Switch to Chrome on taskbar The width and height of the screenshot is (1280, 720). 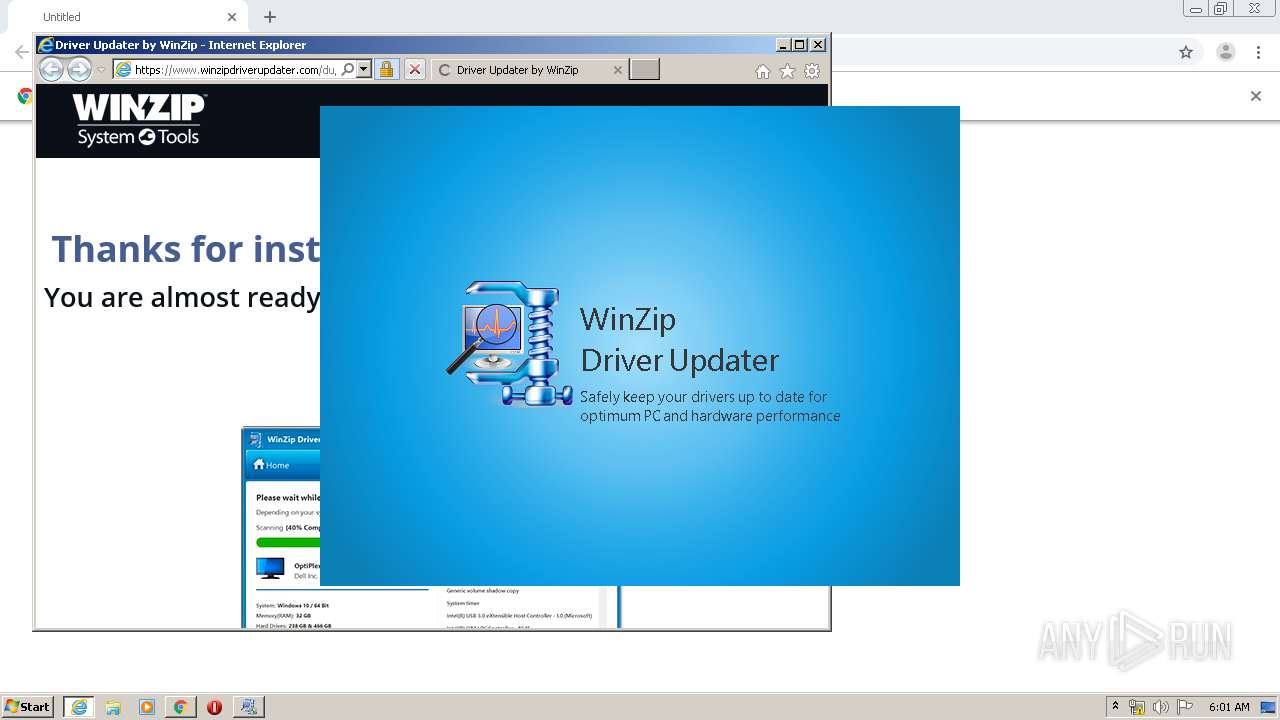180,707
